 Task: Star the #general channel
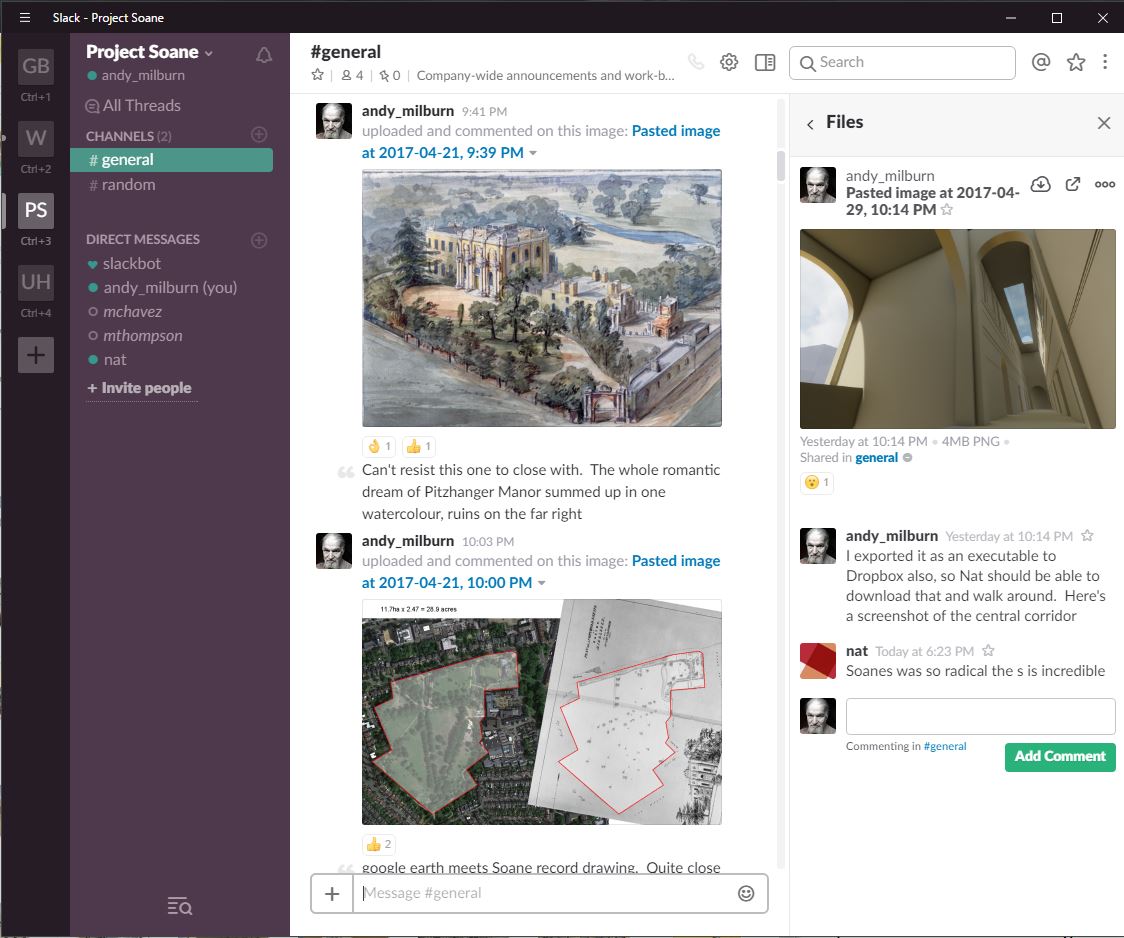(318, 75)
